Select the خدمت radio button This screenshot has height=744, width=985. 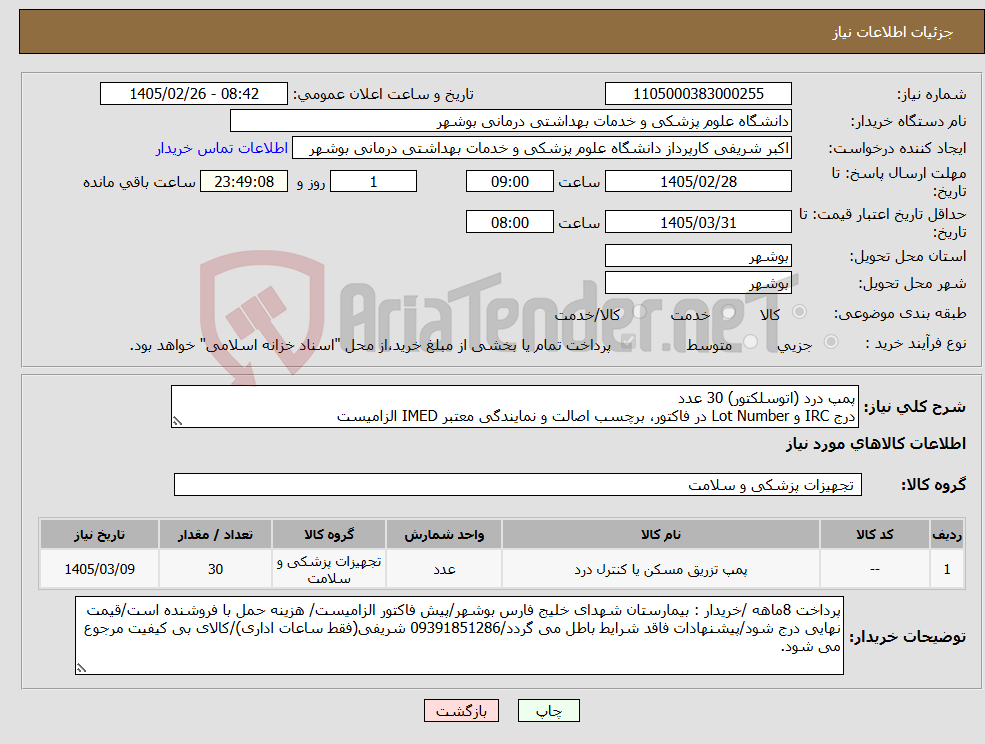(x=728, y=312)
